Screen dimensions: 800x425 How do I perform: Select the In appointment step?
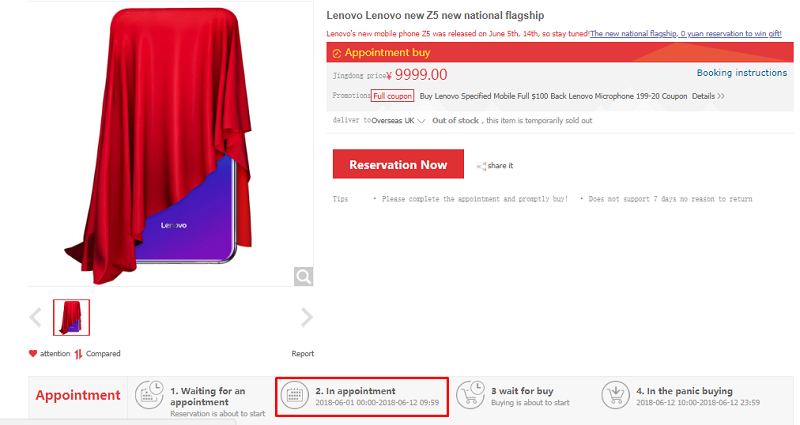click(x=362, y=397)
